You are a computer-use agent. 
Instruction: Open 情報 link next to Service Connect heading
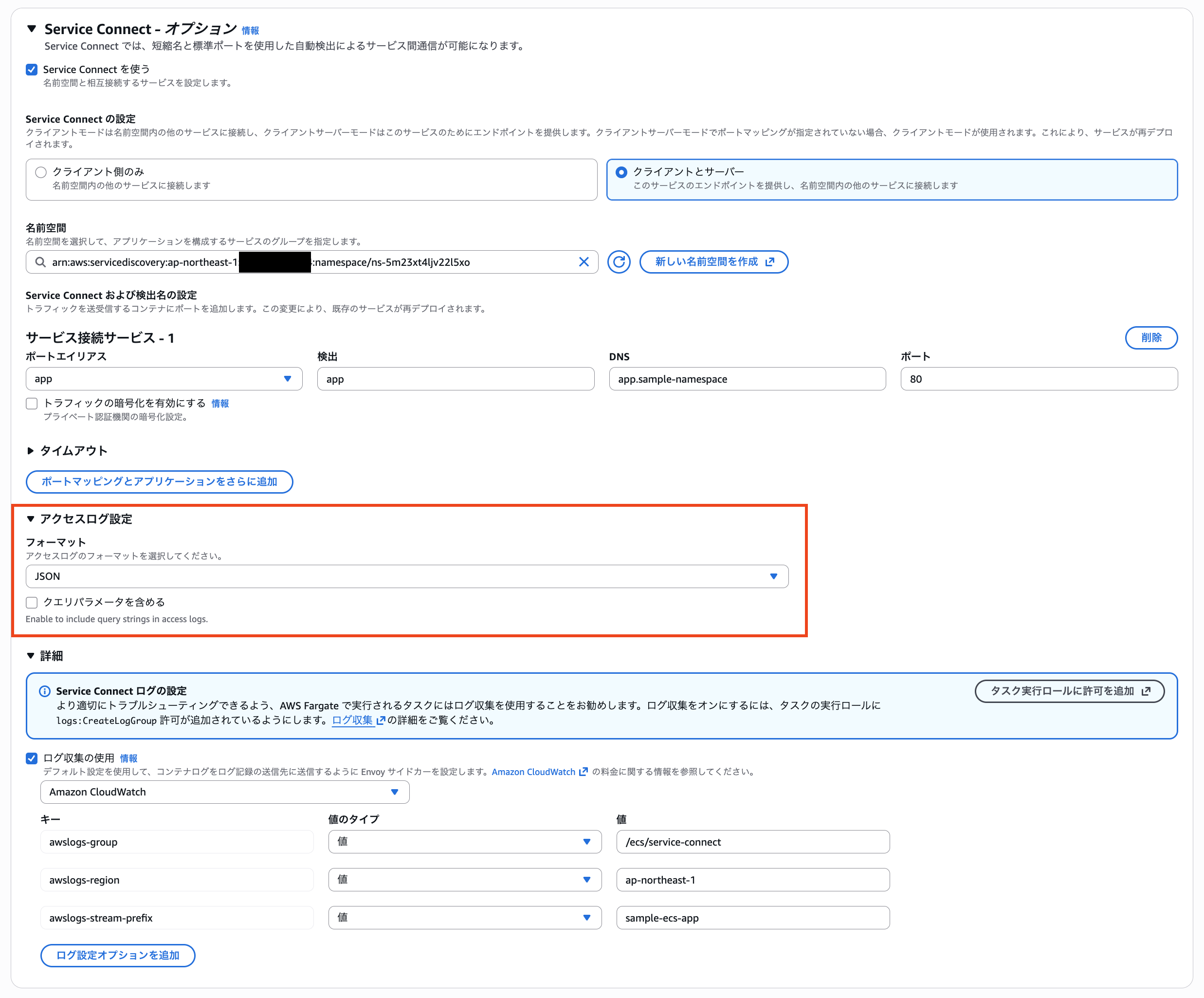tap(250, 30)
